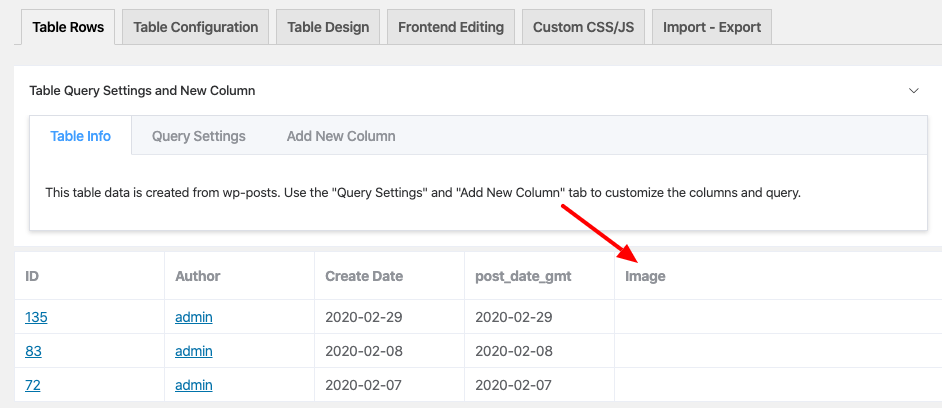Click the post ID 135 link

(36, 317)
